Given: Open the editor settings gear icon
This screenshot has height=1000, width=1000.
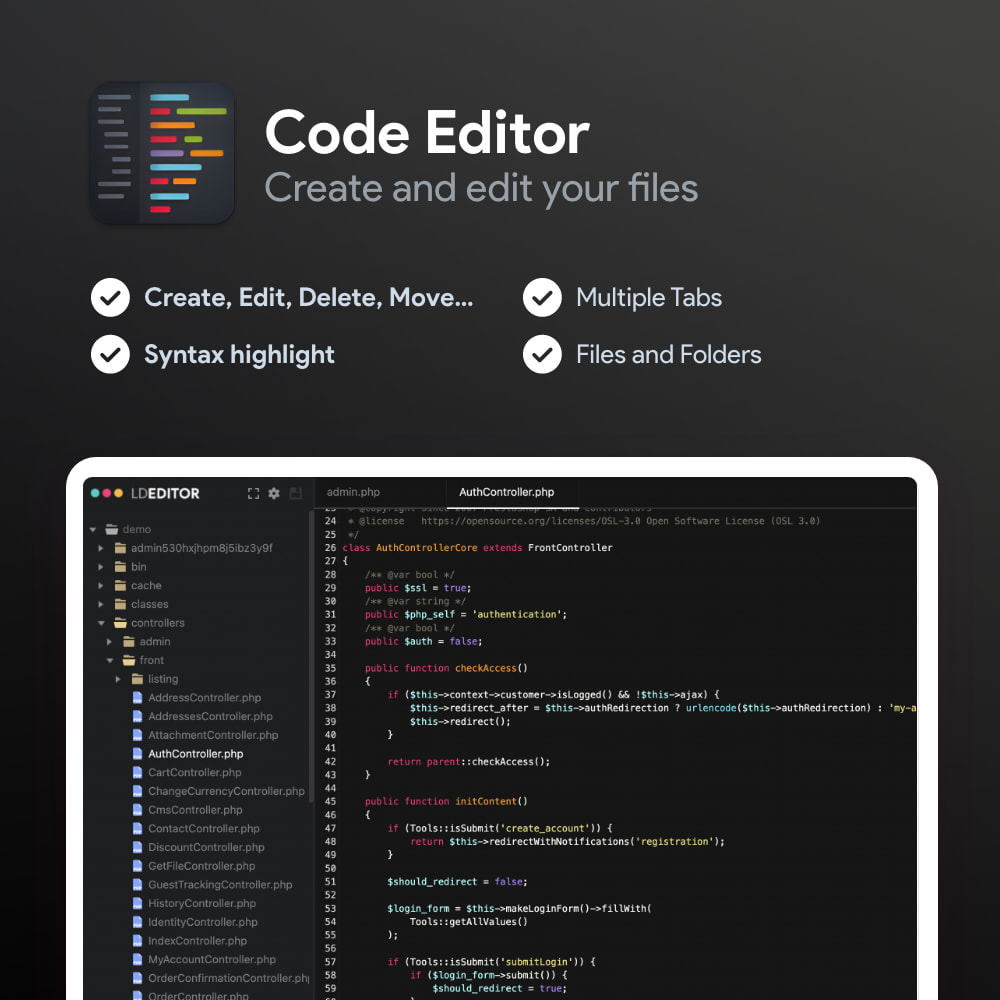Looking at the screenshot, I should coord(274,494).
